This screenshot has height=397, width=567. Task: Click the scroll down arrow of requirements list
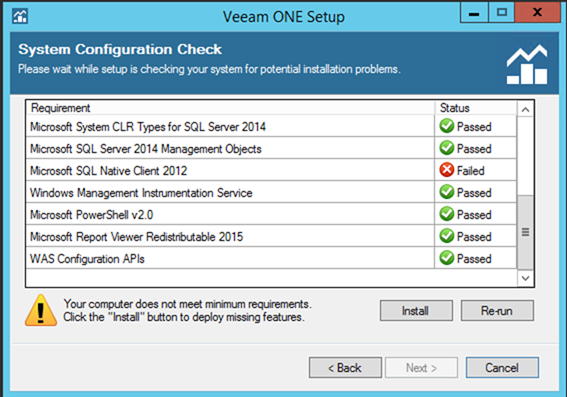tap(525, 278)
